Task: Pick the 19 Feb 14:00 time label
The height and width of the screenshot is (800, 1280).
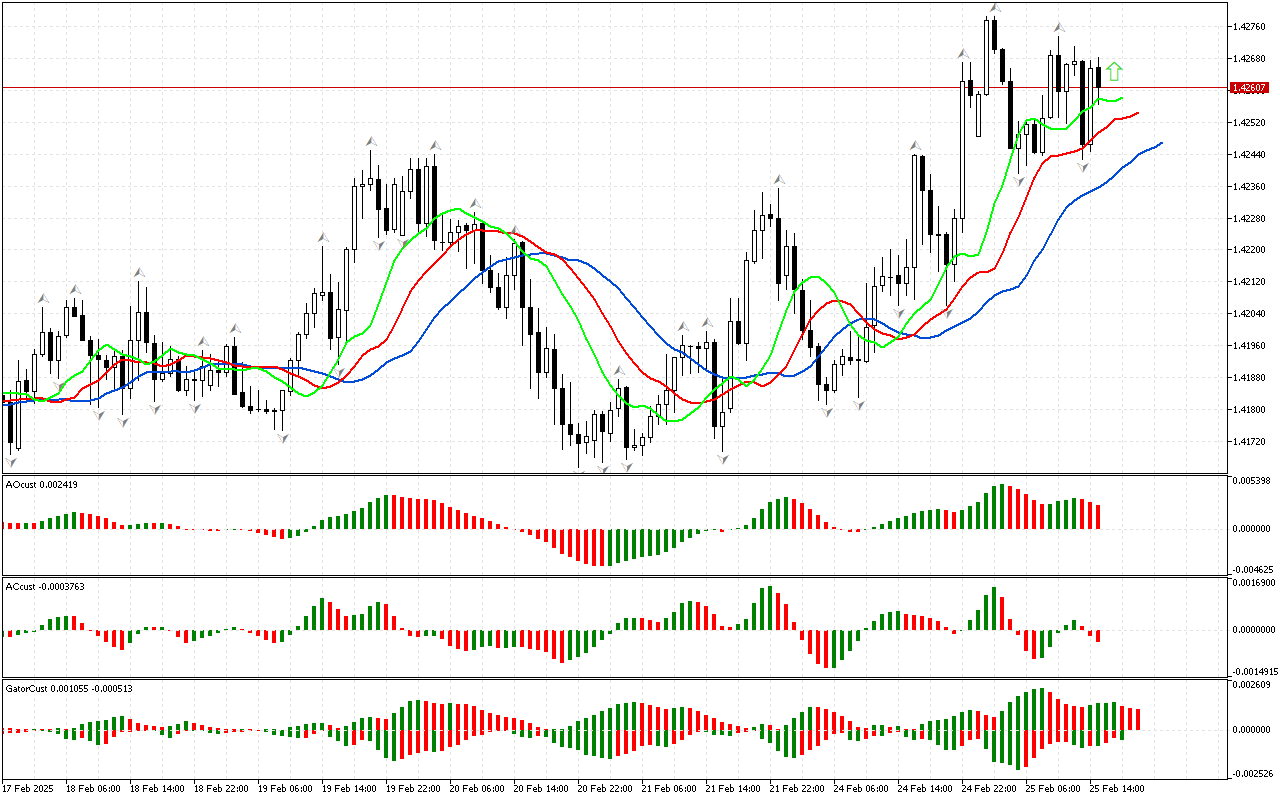Action: click(349, 789)
